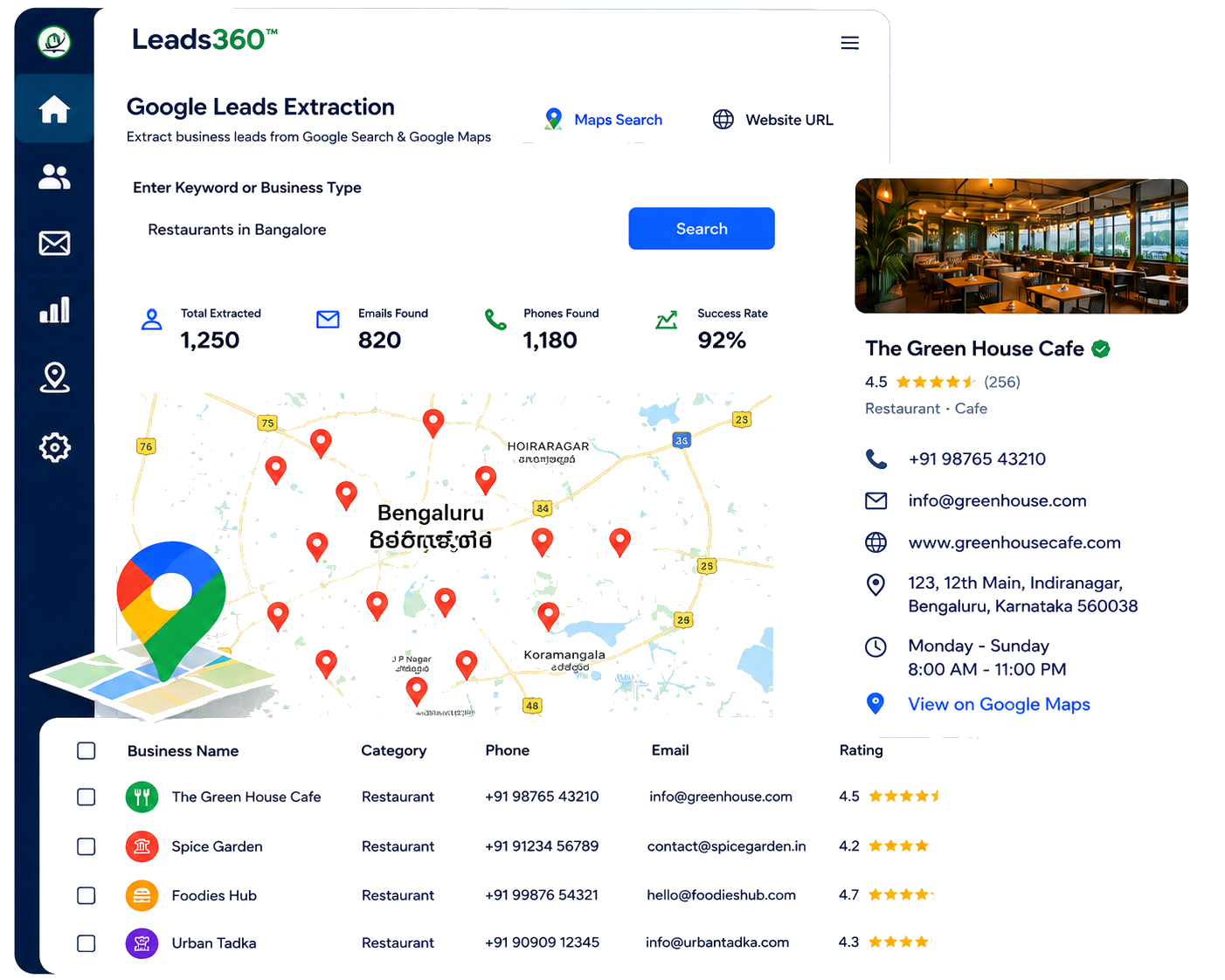Click the info@greenhouse.com link in details panel

(997, 500)
